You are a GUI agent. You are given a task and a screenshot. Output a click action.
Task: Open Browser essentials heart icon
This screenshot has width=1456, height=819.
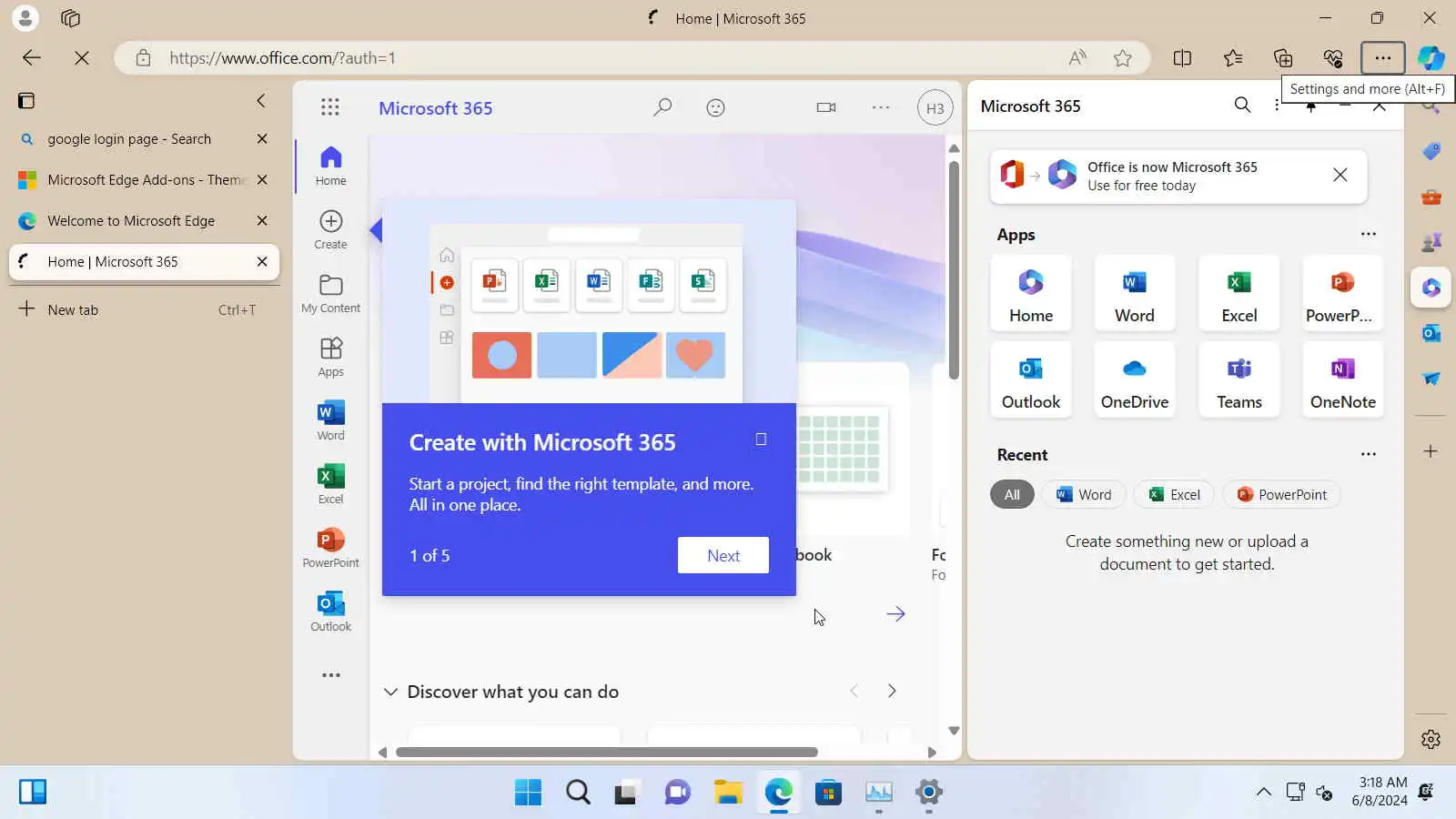click(1333, 58)
